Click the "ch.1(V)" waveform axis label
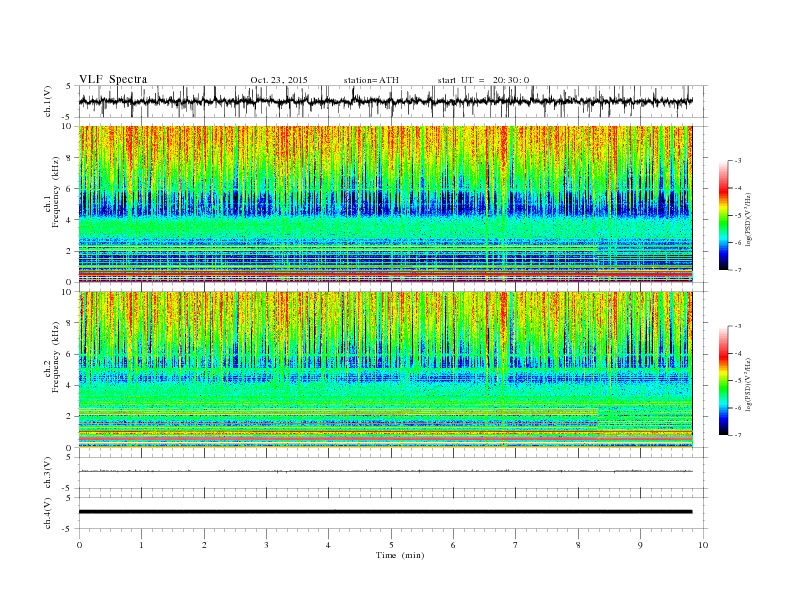Image resolution: width=792 pixels, height=612 pixels. click(x=48, y=101)
